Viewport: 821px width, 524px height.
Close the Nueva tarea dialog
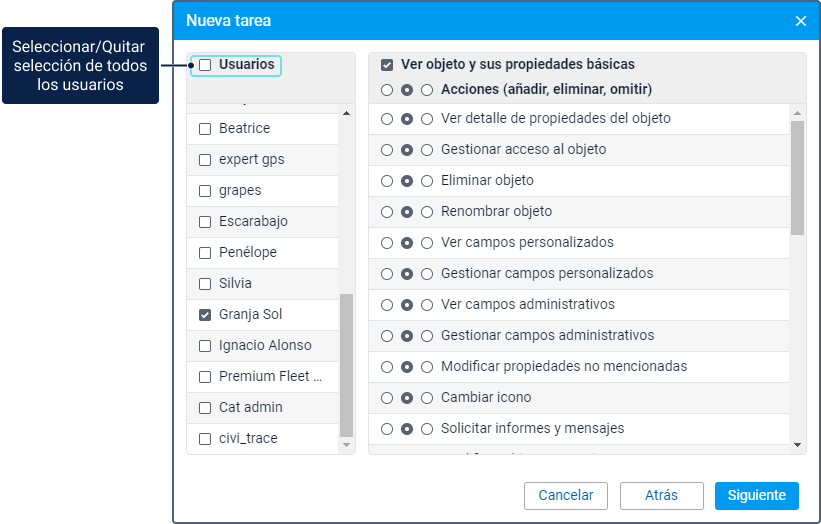[x=800, y=21]
